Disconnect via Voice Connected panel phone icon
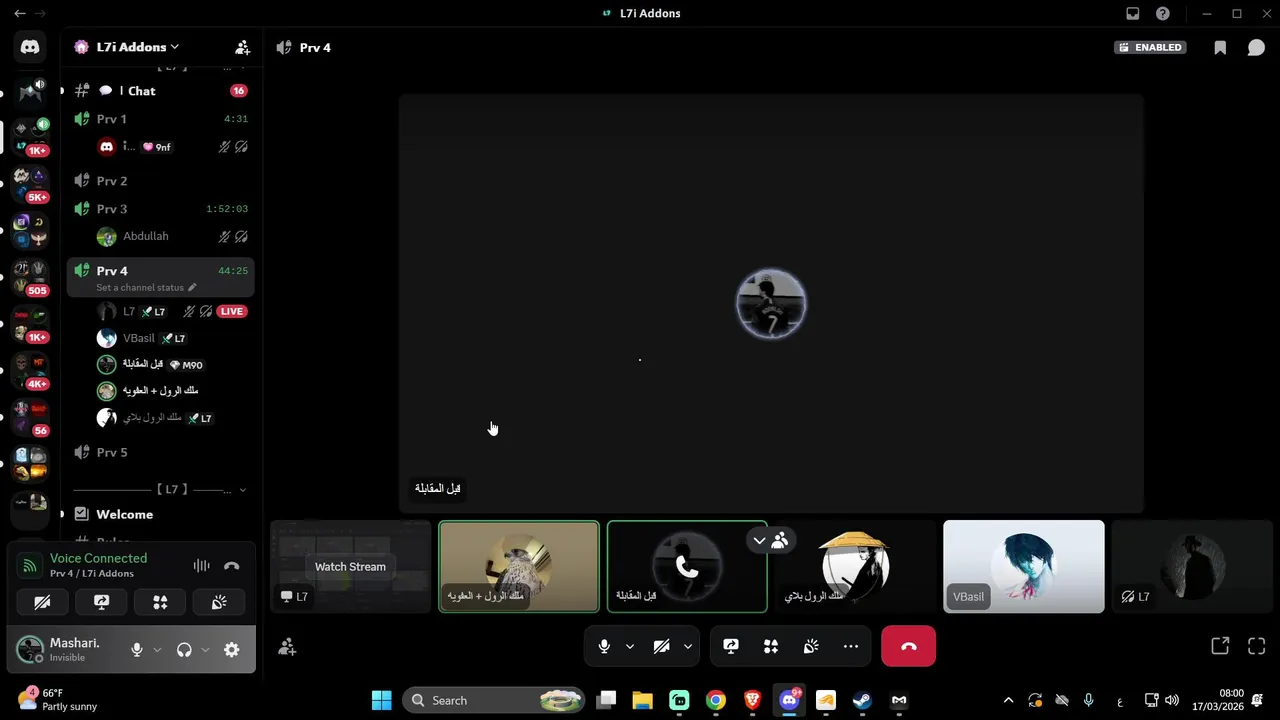This screenshot has width=1280, height=720. 232,566
